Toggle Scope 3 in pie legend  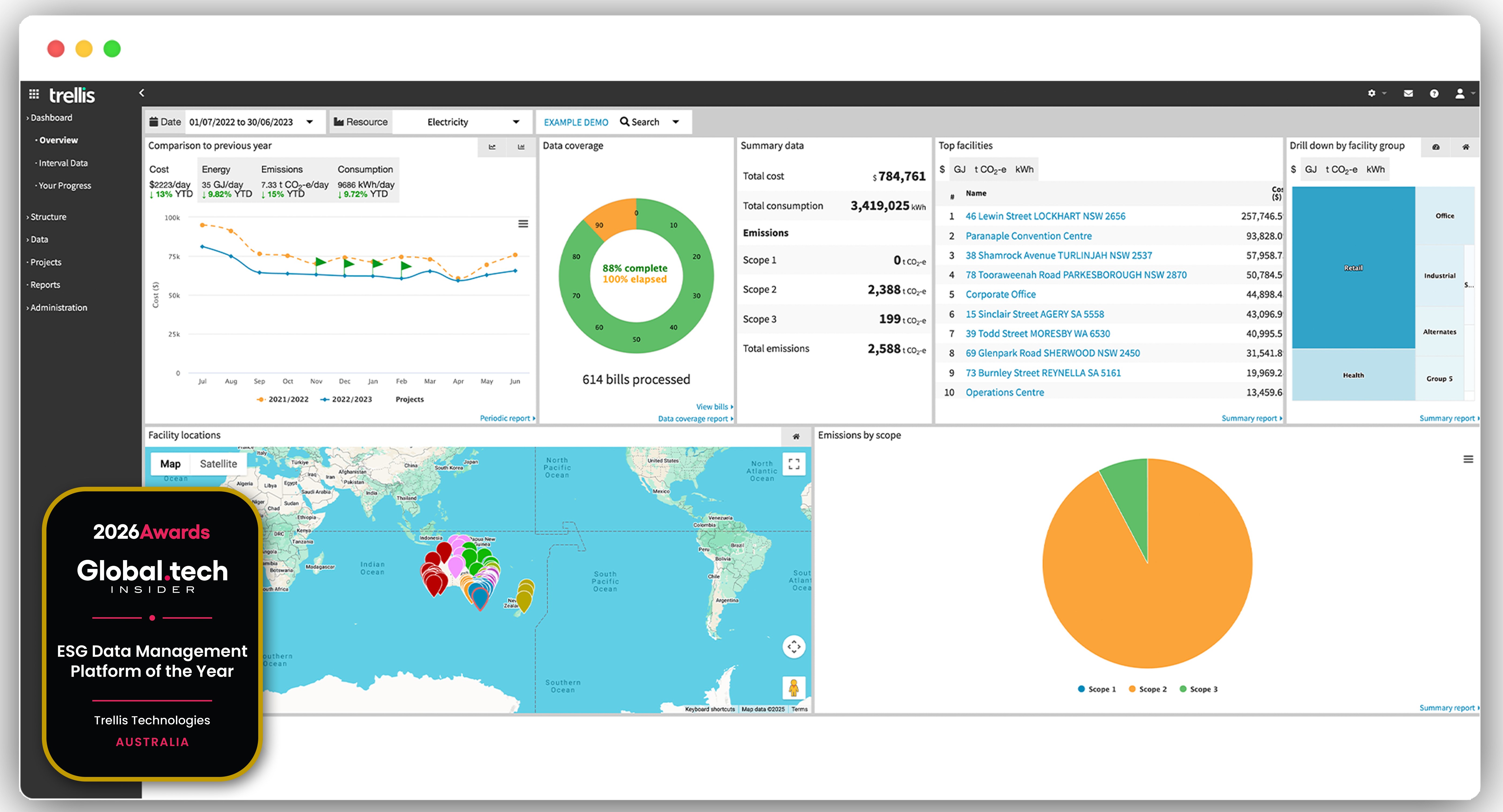tap(1198, 689)
